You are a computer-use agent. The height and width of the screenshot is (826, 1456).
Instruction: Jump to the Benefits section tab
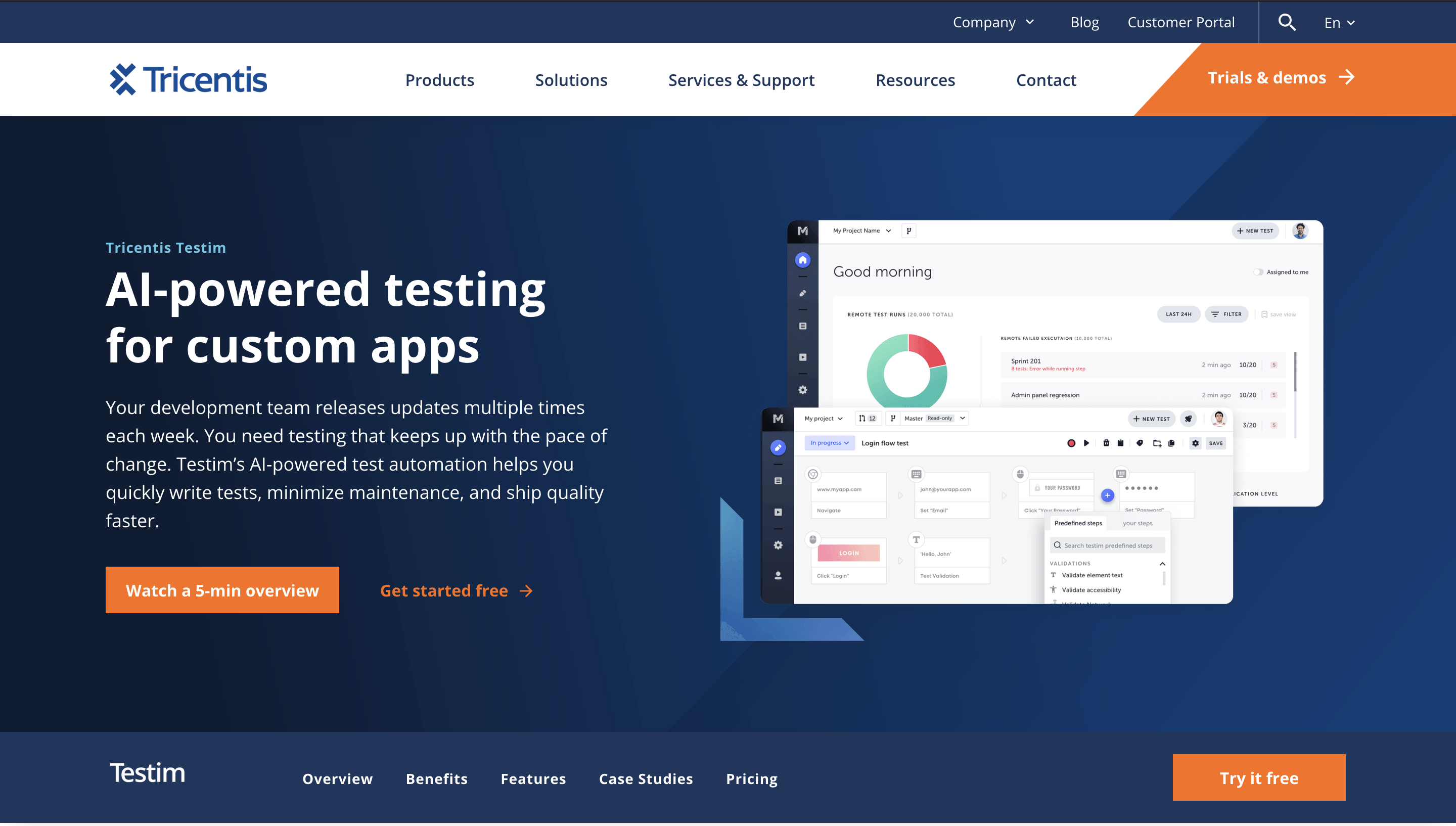(437, 779)
